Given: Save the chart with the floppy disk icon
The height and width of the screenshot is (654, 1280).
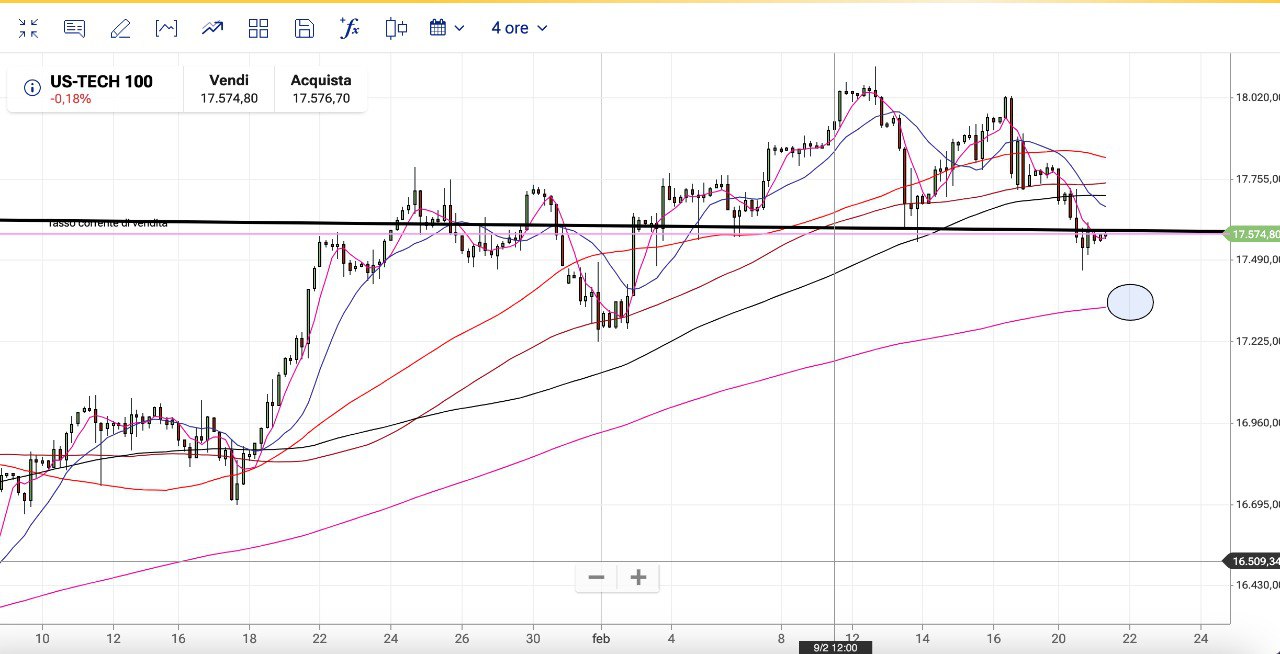Looking at the screenshot, I should point(305,28).
